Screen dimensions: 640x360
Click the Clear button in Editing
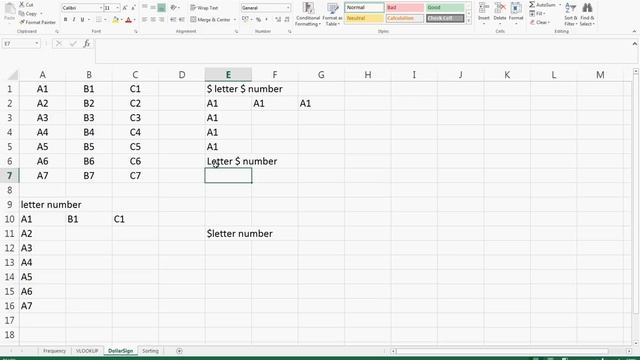point(540,22)
